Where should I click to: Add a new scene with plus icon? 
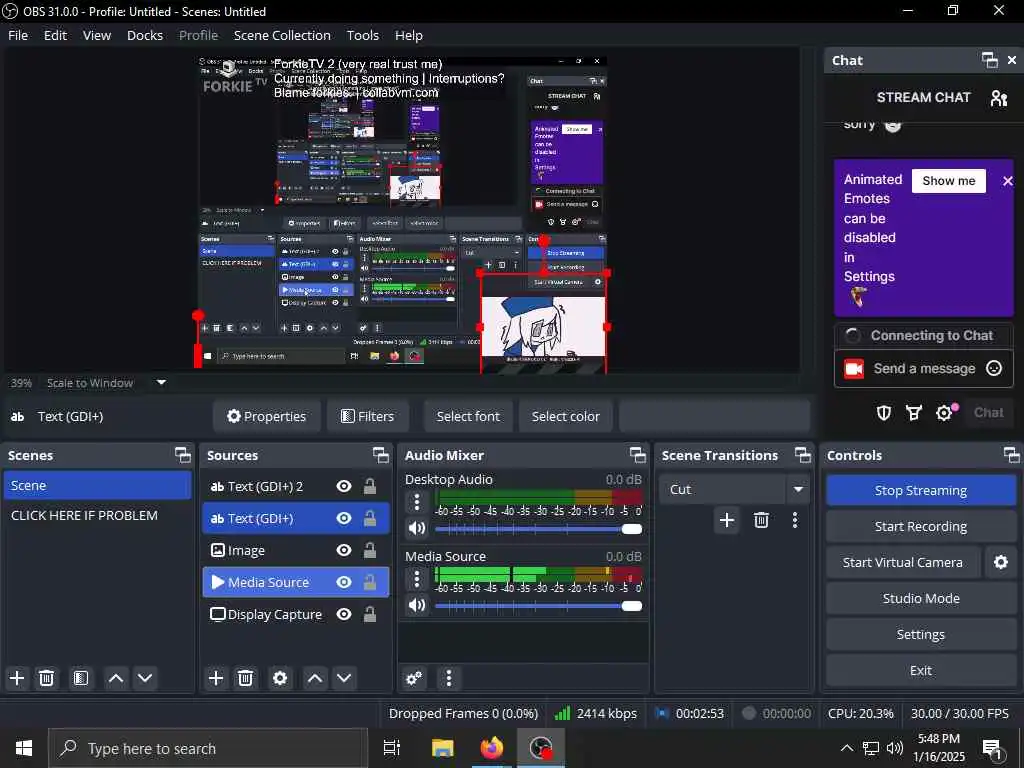tap(17, 678)
